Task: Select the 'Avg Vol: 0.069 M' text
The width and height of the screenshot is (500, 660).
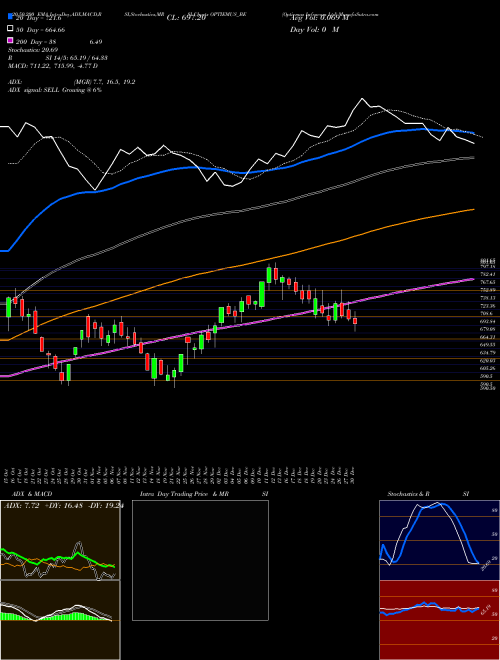Action: click(x=319, y=18)
